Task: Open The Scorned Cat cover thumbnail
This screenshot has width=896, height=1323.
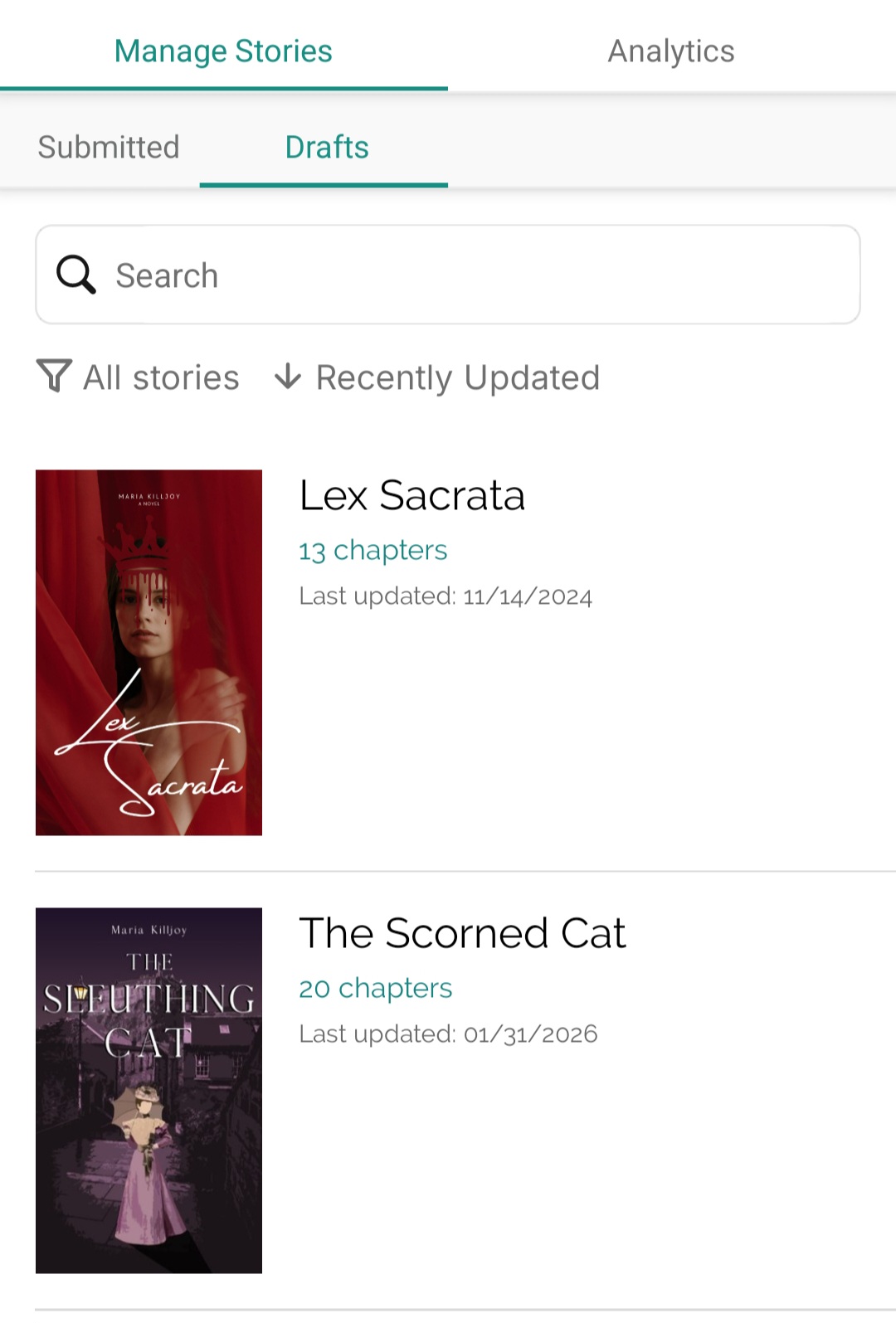Action: pyautogui.click(x=149, y=1090)
